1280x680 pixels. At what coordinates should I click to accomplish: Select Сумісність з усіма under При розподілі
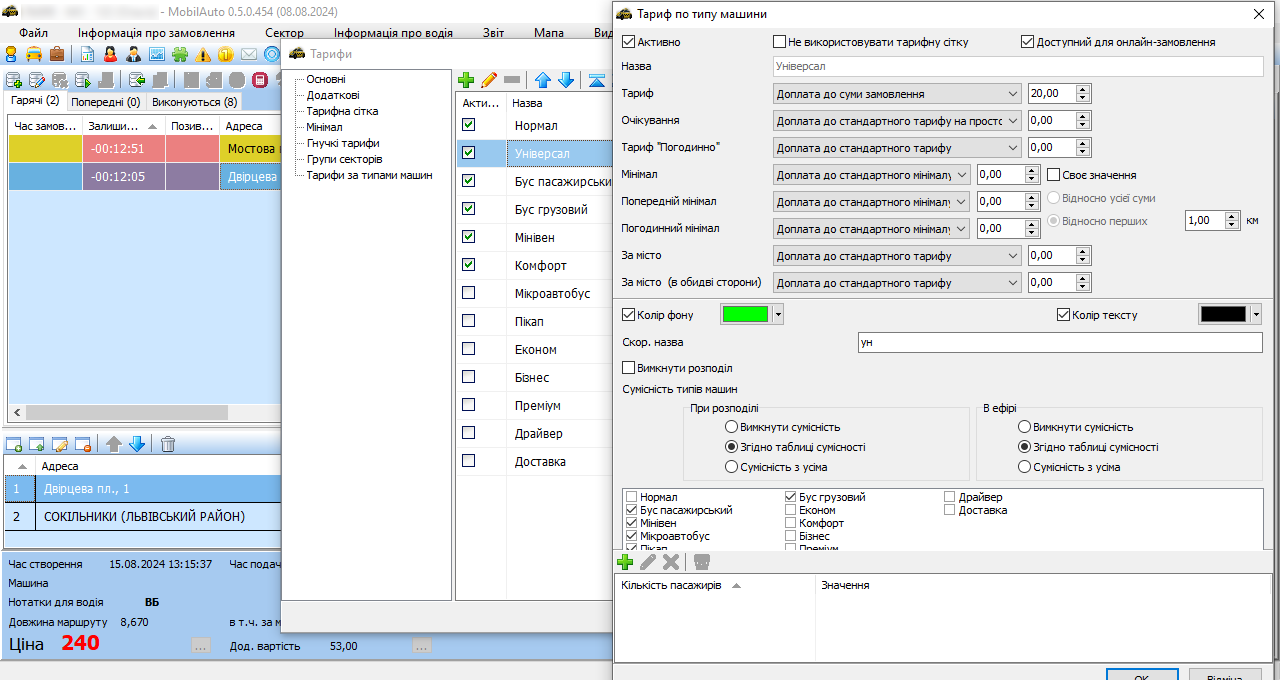click(x=732, y=467)
